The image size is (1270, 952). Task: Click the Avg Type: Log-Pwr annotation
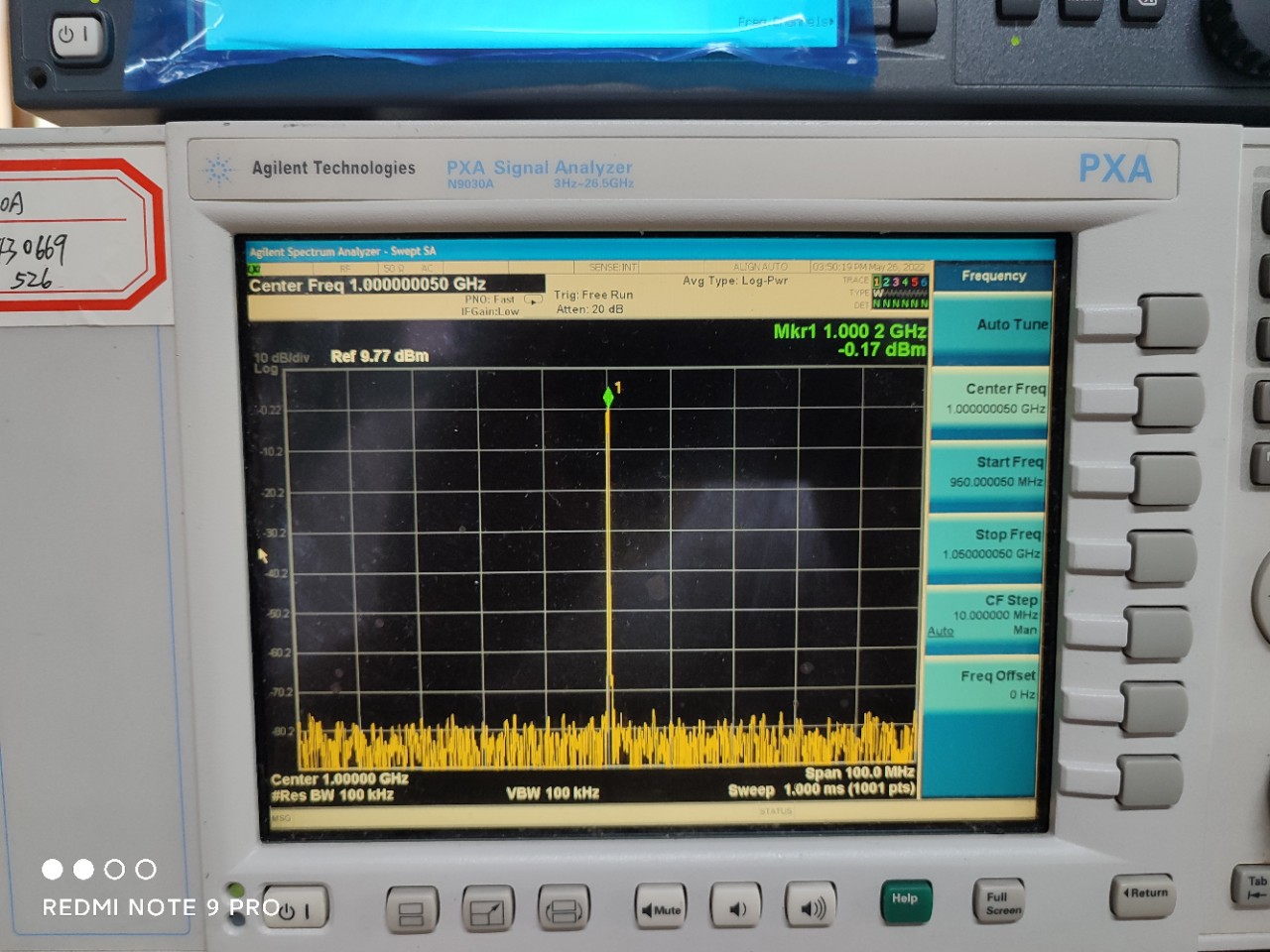(735, 281)
